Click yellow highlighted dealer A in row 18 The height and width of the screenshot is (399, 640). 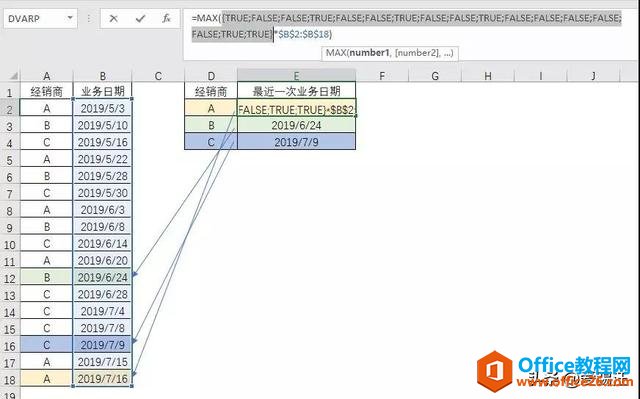pos(47,379)
